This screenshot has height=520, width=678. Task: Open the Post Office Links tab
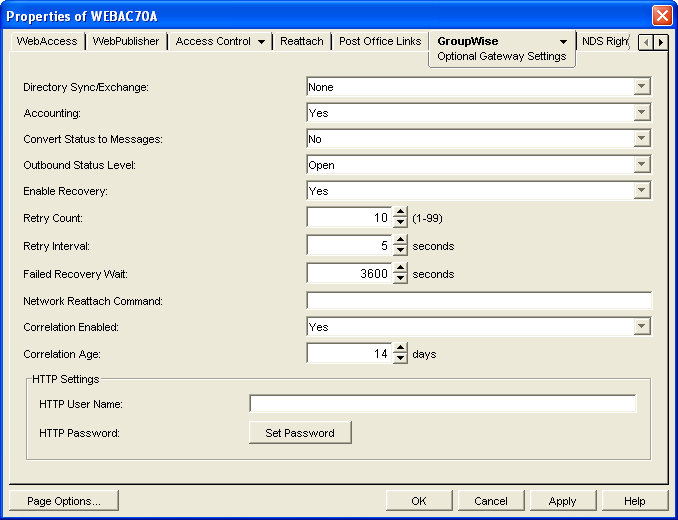point(380,41)
